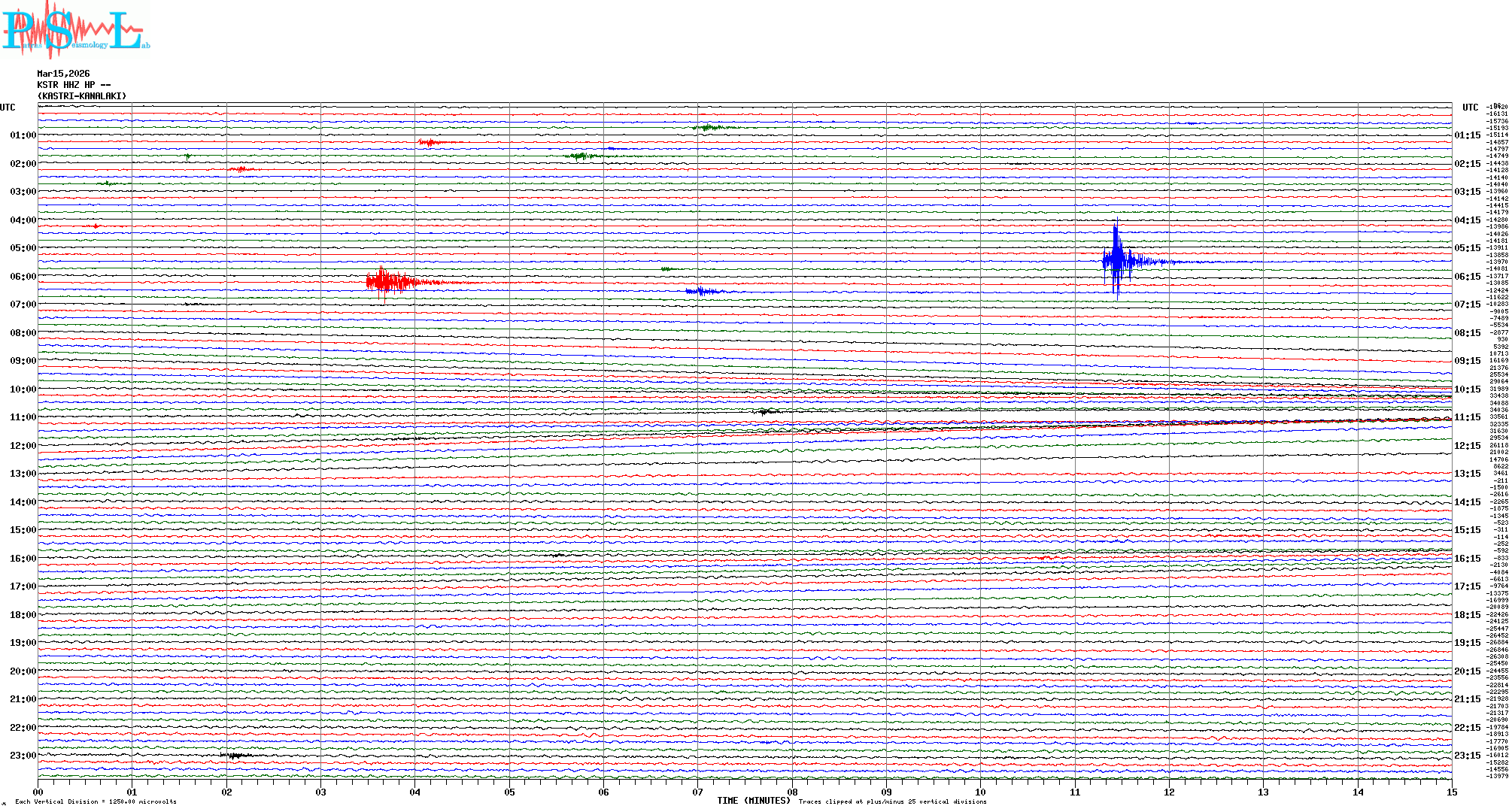Click the left UTC axis header
The height and width of the screenshot is (812, 1512).
8,108
